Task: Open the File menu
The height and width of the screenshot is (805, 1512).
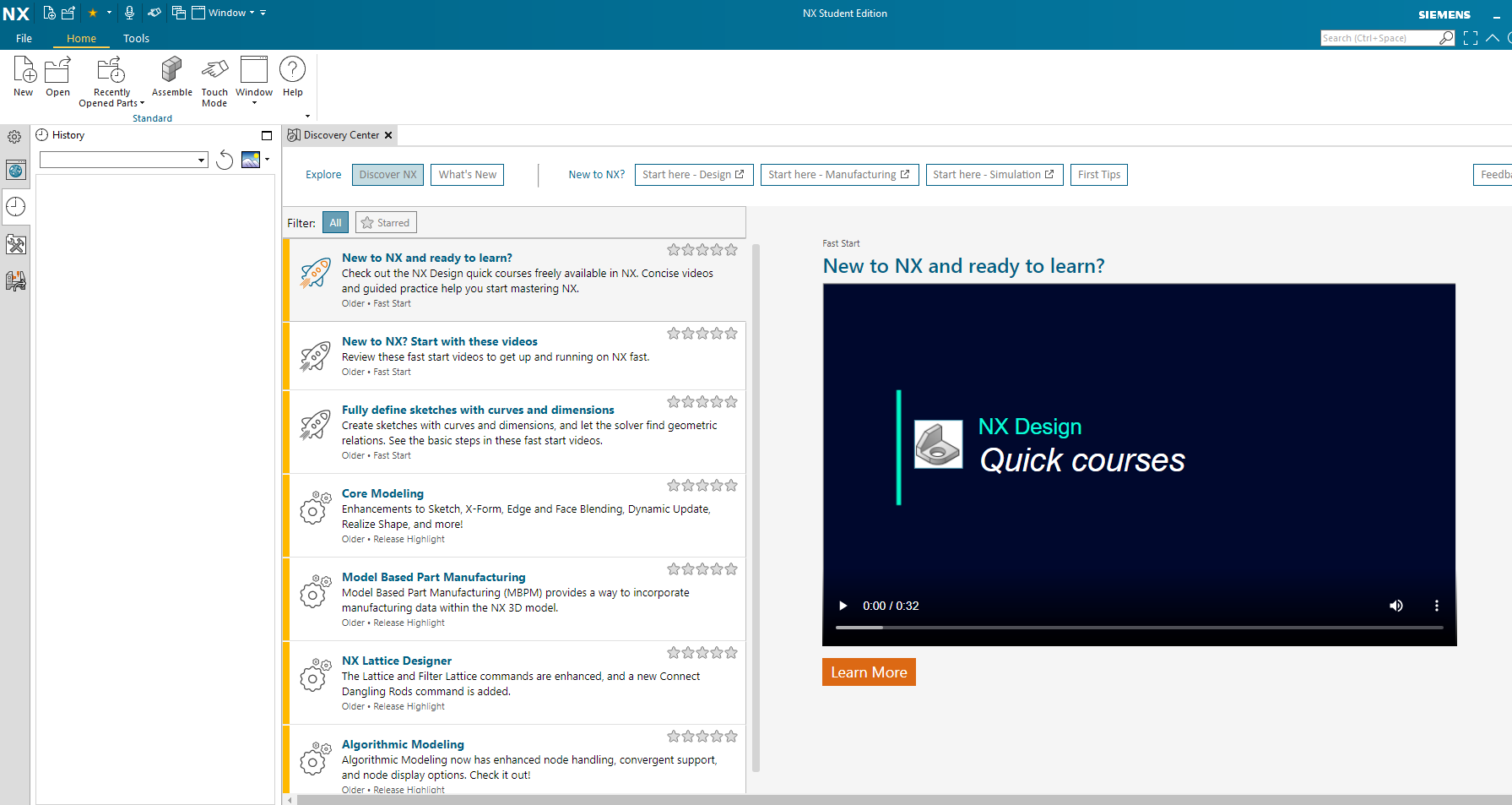Action: point(24,38)
